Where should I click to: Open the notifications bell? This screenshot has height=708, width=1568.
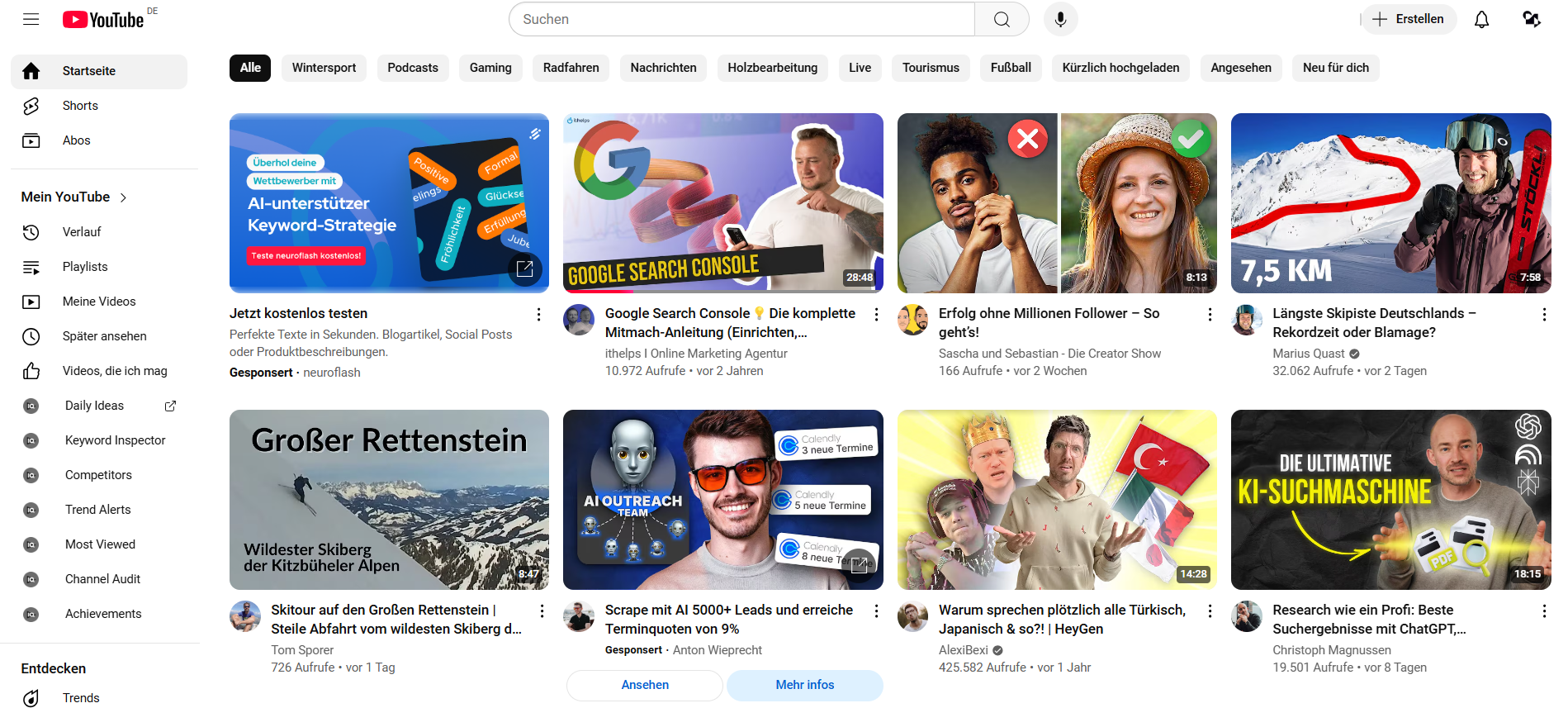[1482, 19]
